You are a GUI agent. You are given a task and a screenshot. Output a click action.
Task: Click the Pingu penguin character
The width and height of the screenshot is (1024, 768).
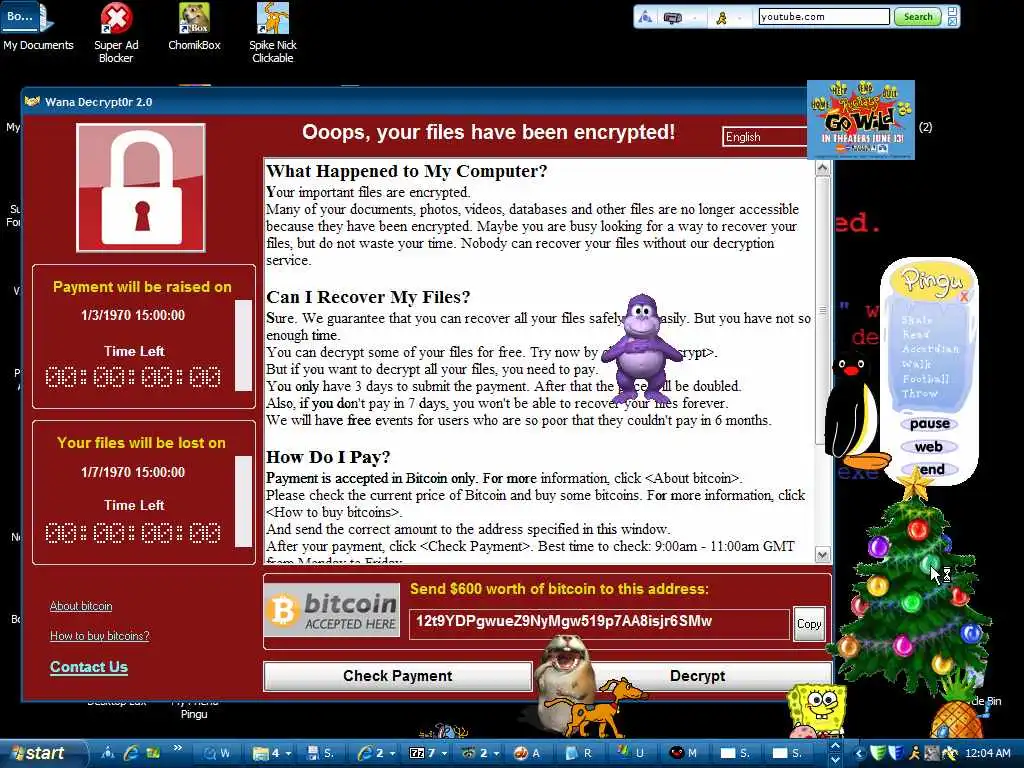856,409
